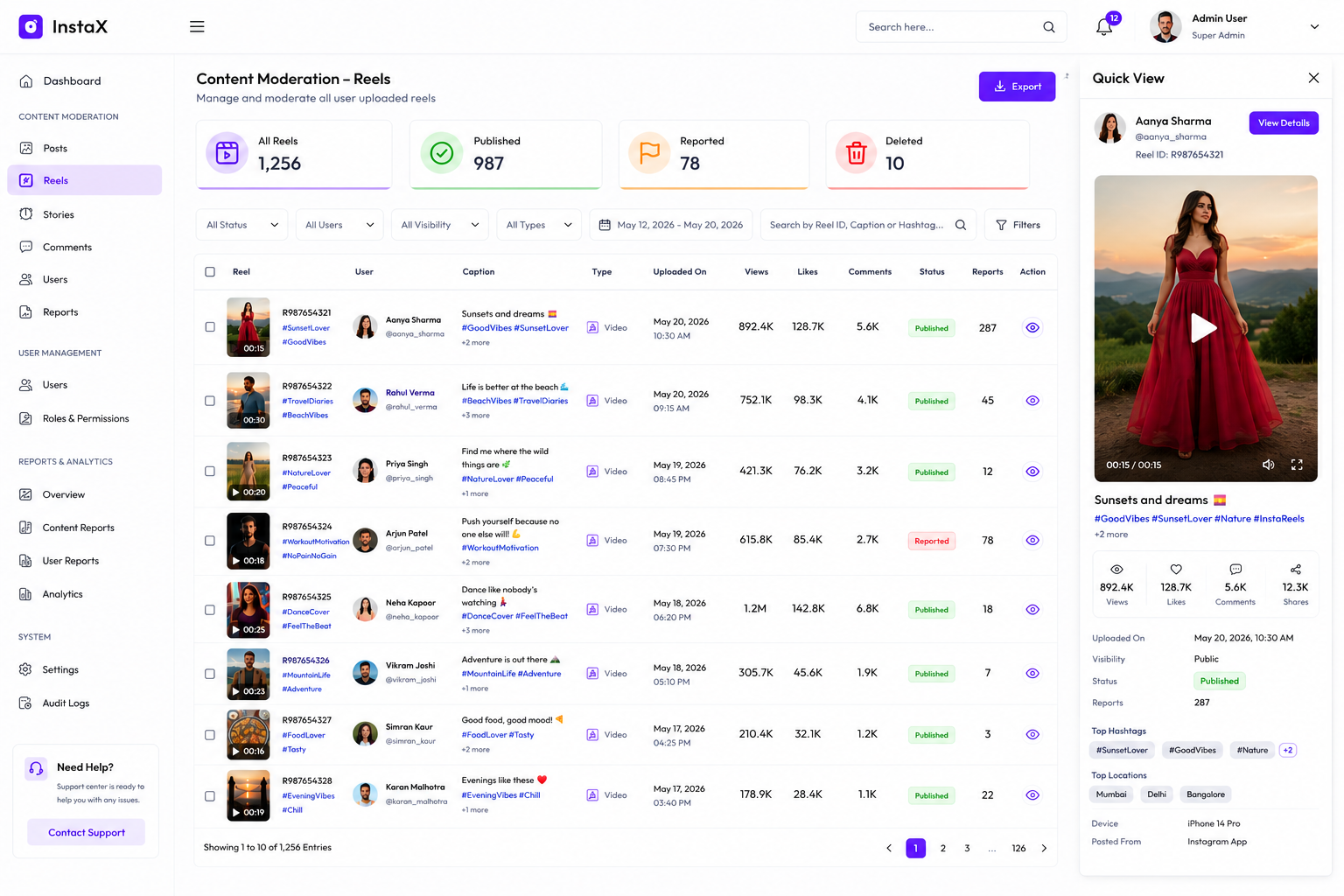The width and height of the screenshot is (1344, 896).
Task: Go to previous page arrow
Action: 889,848
